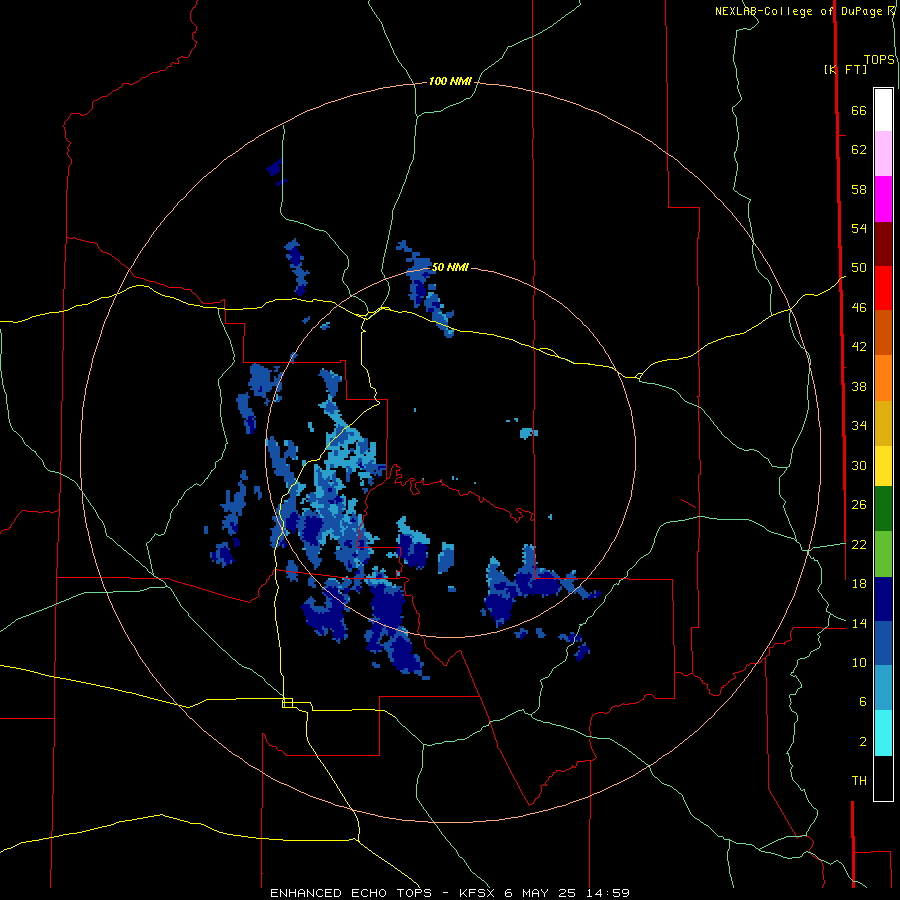Click the legend value 66
The width and height of the screenshot is (900, 900).
(859, 111)
